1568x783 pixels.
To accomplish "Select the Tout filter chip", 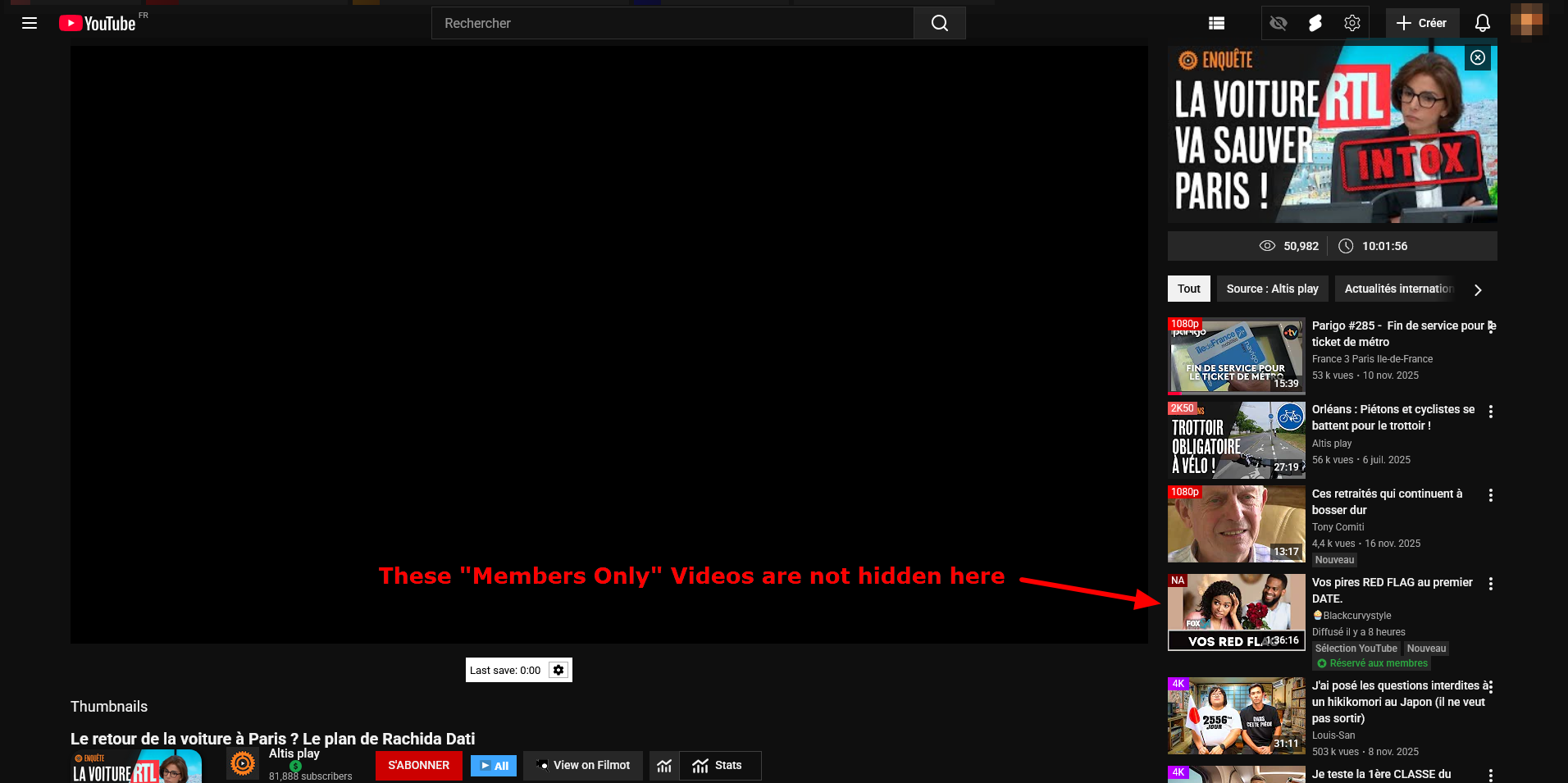I will tap(1188, 289).
